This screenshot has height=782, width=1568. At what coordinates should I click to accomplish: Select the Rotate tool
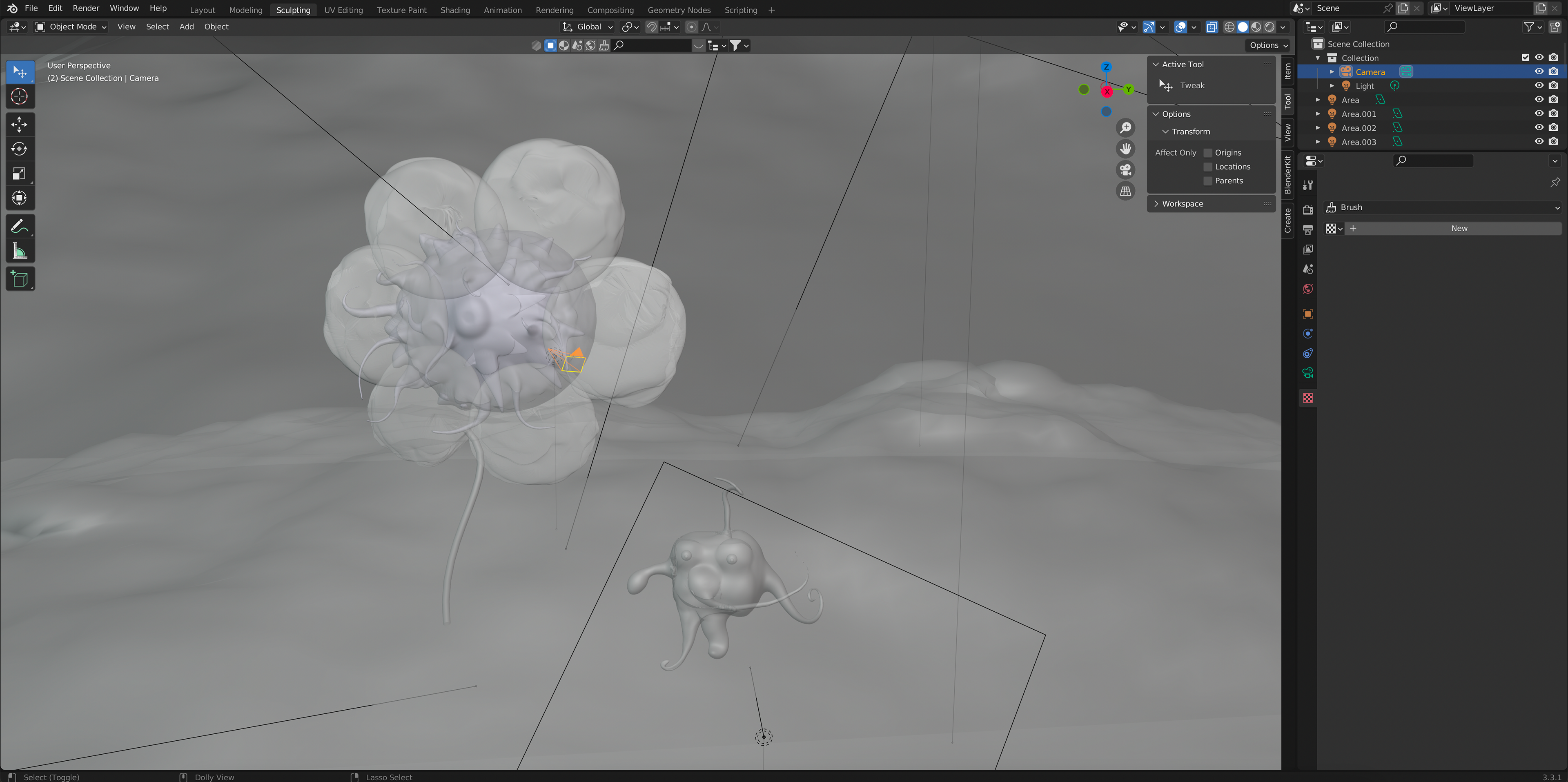point(20,149)
